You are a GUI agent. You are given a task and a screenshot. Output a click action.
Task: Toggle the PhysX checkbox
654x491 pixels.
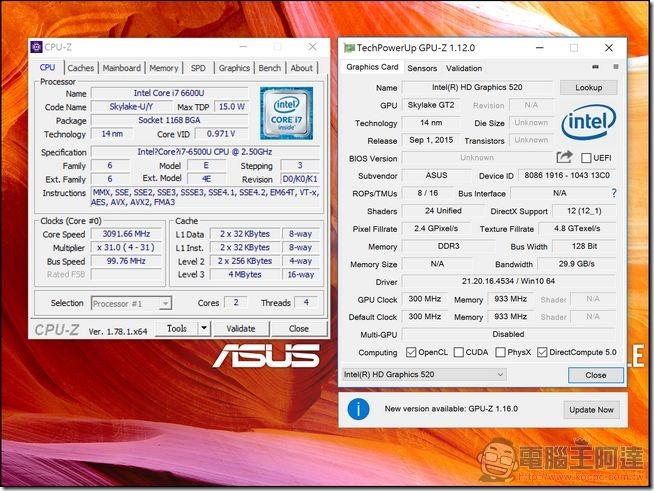pos(500,353)
